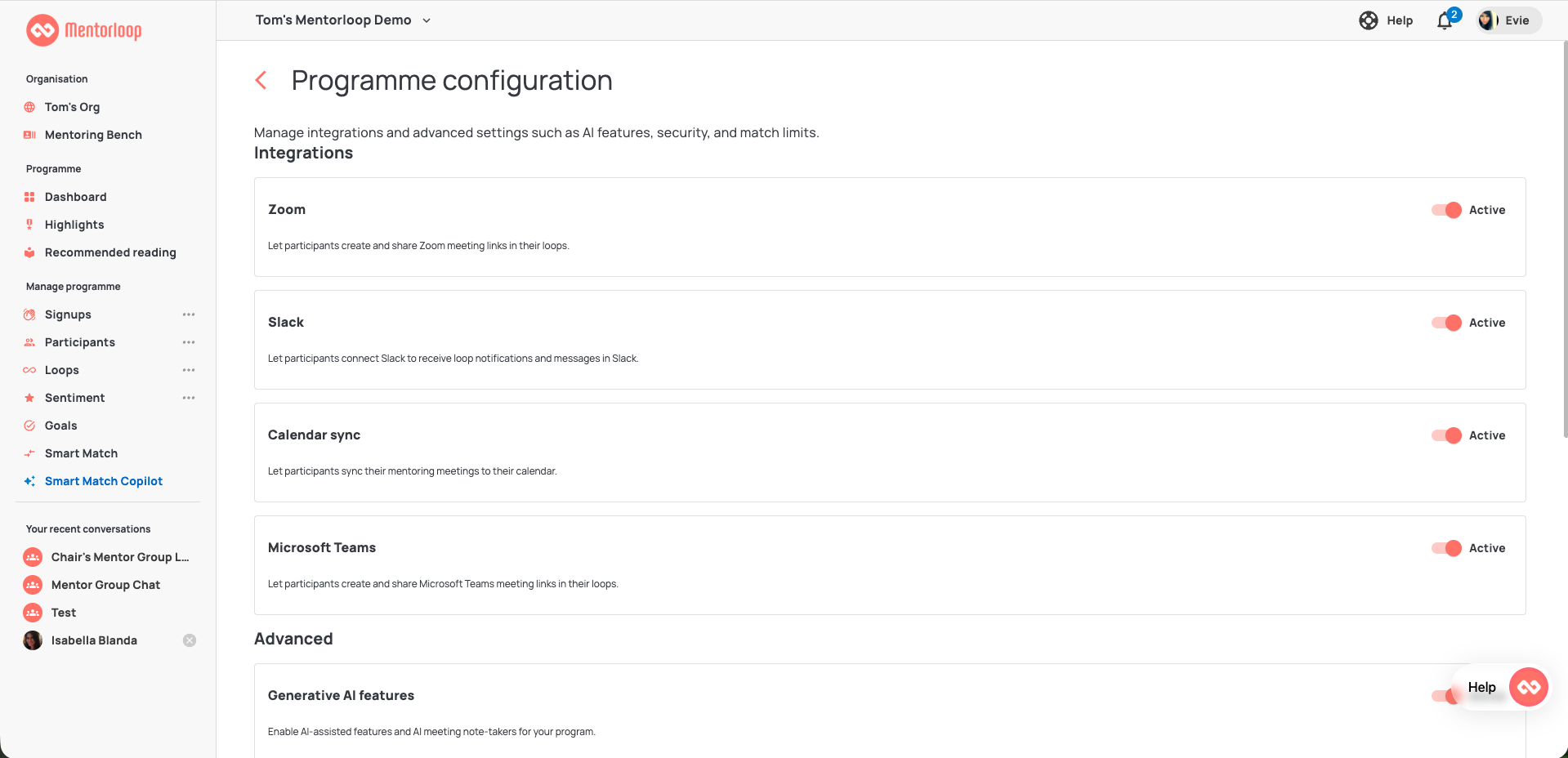This screenshot has width=1568, height=758.
Task: Click the Participants people icon
Action: [x=29, y=342]
